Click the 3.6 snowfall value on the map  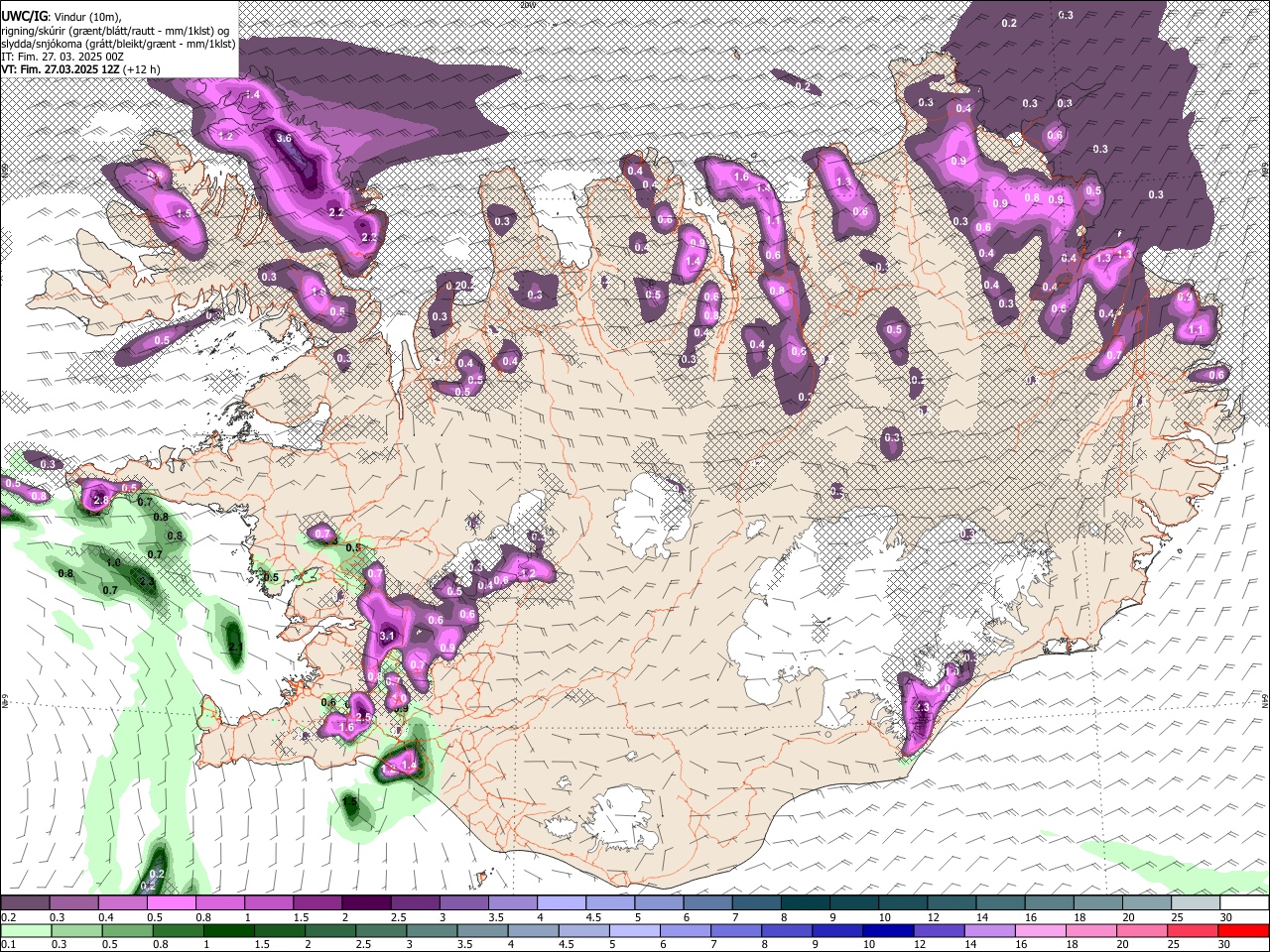point(284,138)
